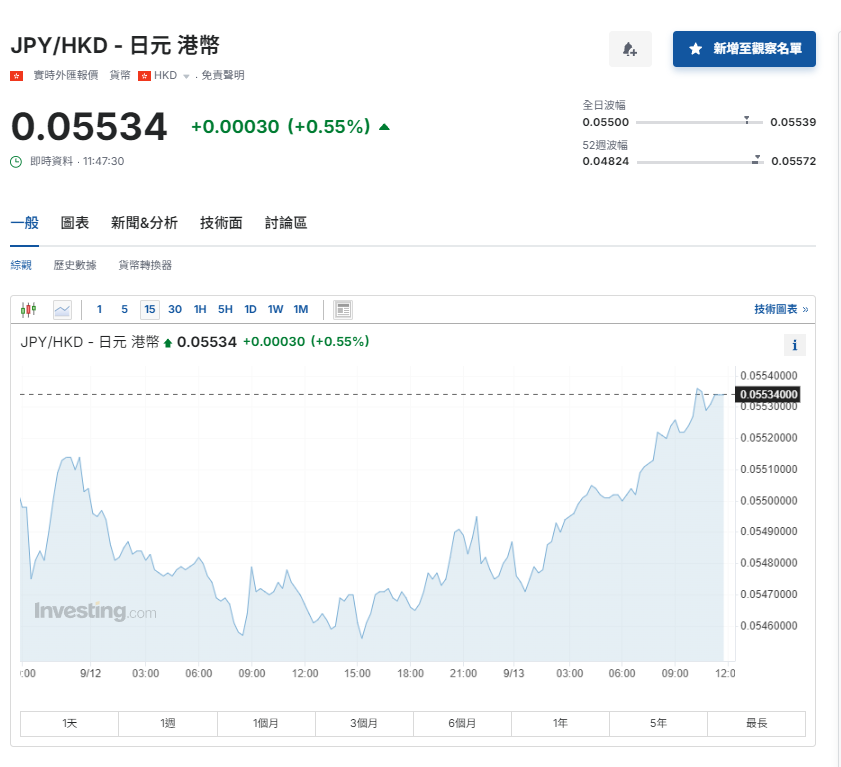Select the candlestick chart icon
The height and width of the screenshot is (767, 841).
pyautogui.click(x=27, y=309)
